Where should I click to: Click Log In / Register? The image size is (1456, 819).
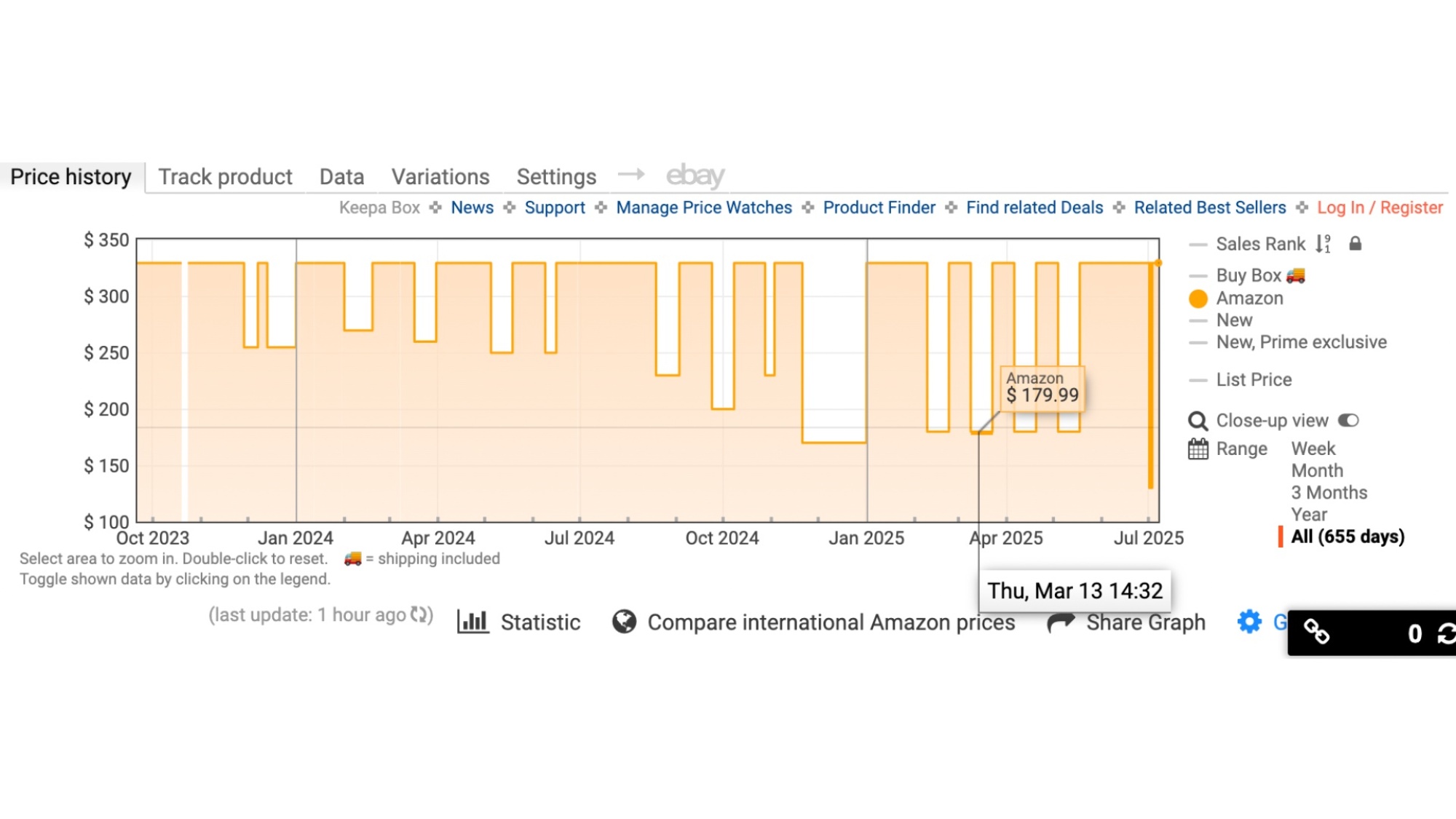pyautogui.click(x=1380, y=207)
